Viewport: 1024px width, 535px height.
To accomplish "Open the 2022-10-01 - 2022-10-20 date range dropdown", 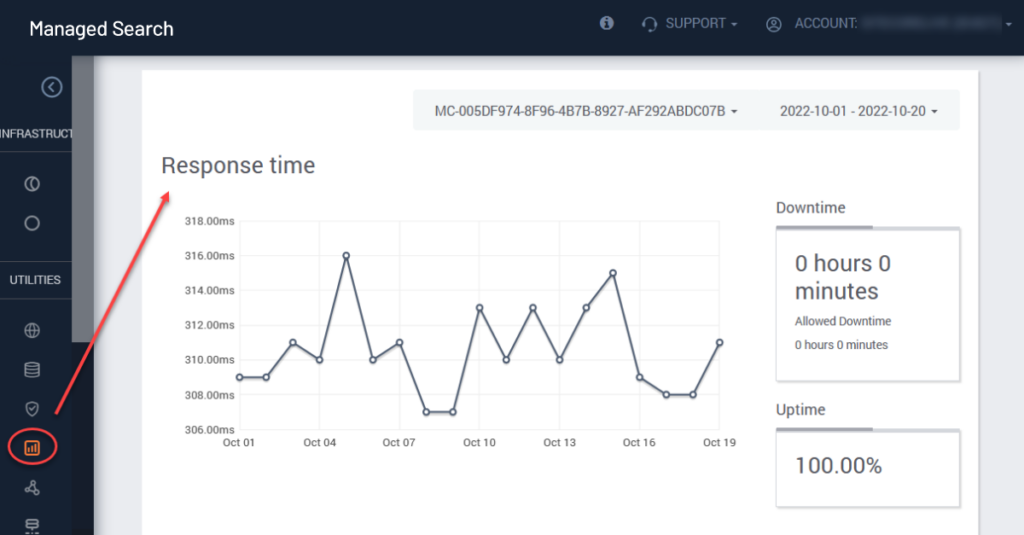I will coord(859,111).
